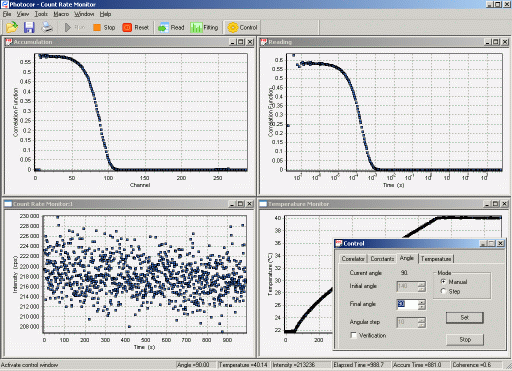The width and height of the screenshot is (512, 371).
Task: Print using the printer icon
Action: point(47,27)
